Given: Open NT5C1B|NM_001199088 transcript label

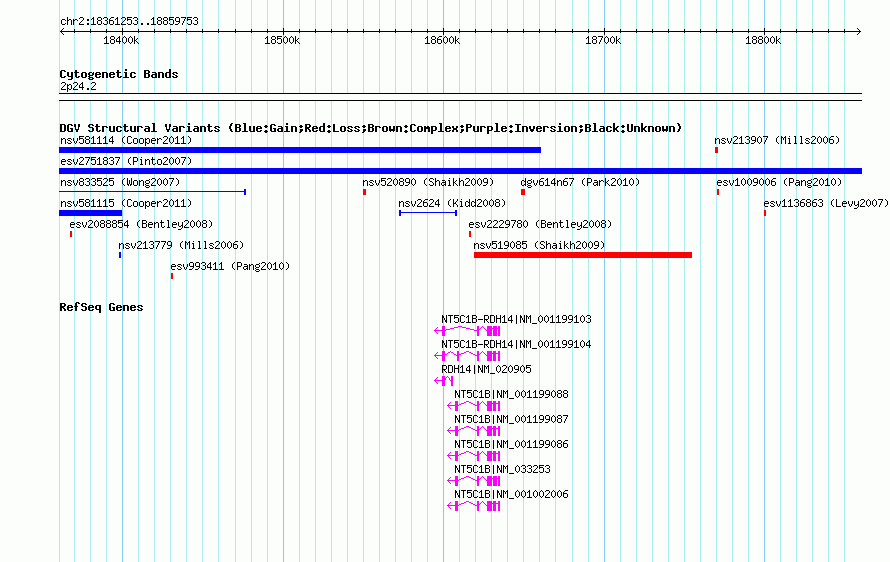Looking at the screenshot, I should point(511,394).
